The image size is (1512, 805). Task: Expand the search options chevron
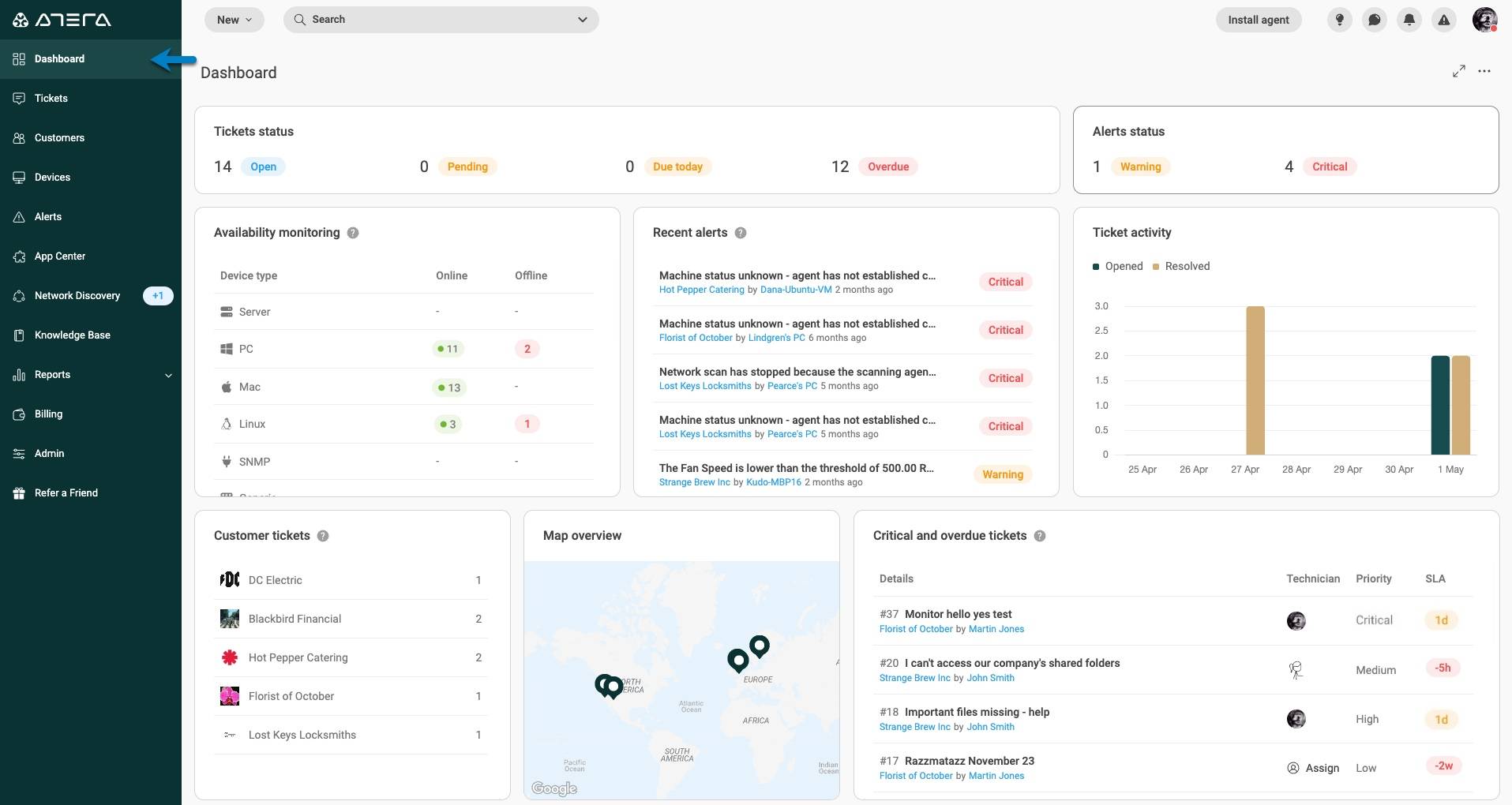coord(582,20)
